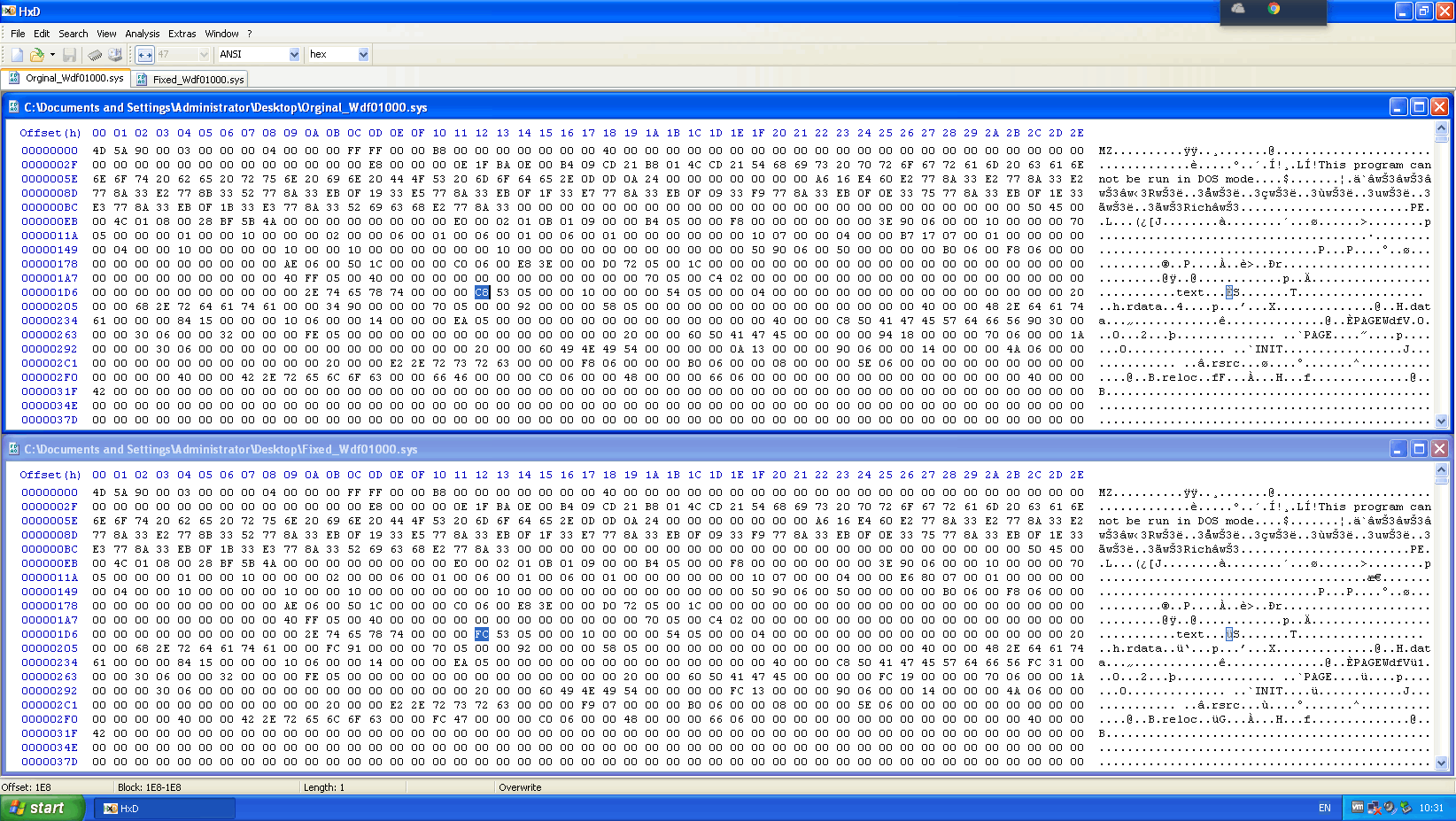
Task: Click the Offset(h) header in Fixed window
Action: click(x=50, y=475)
